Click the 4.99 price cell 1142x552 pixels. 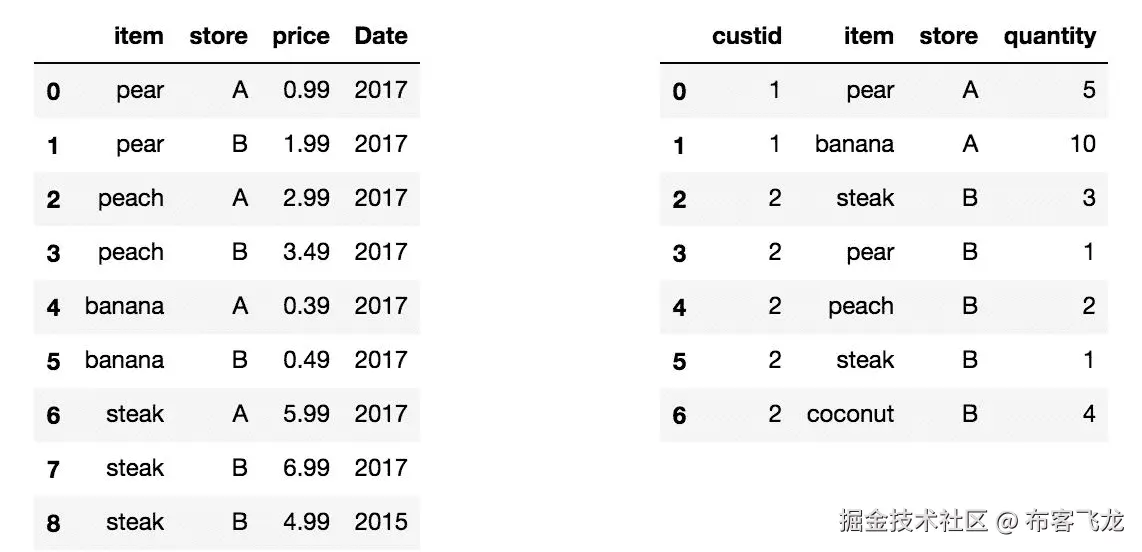[306, 522]
